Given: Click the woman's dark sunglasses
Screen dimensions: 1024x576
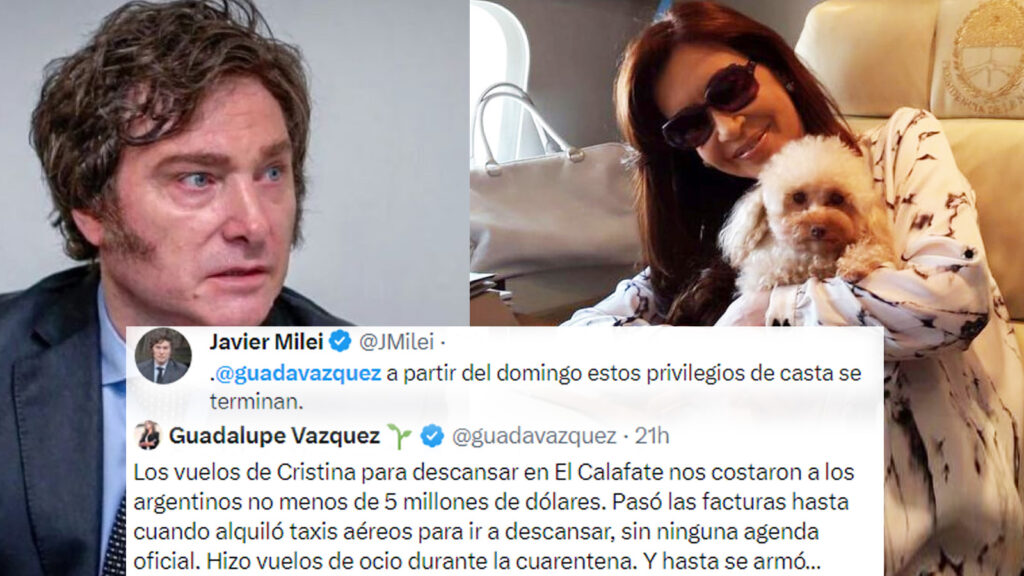Looking at the screenshot, I should tap(710, 106).
